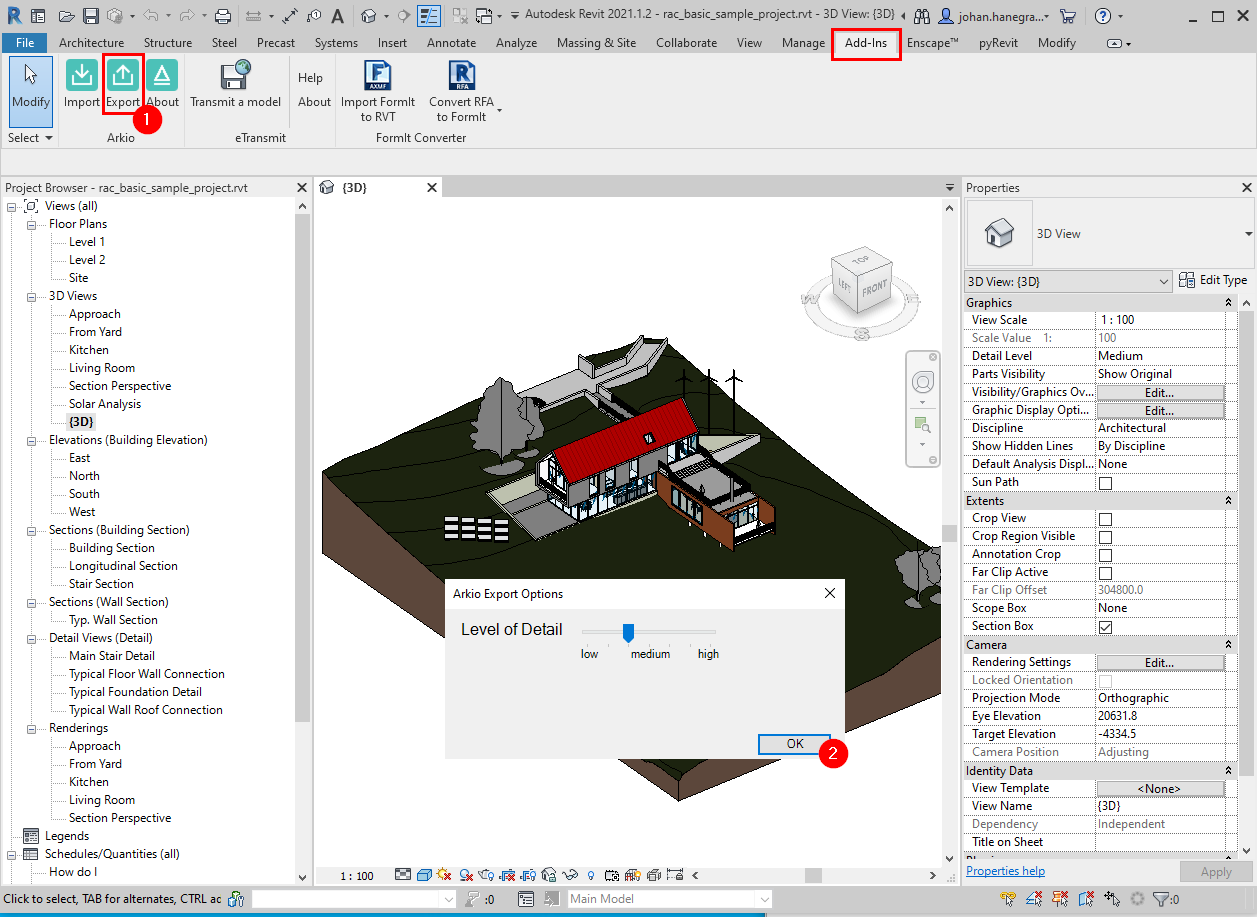The width and height of the screenshot is (1257, 917).
Task: Open the File menu tab
Action: tap(25, 43)
